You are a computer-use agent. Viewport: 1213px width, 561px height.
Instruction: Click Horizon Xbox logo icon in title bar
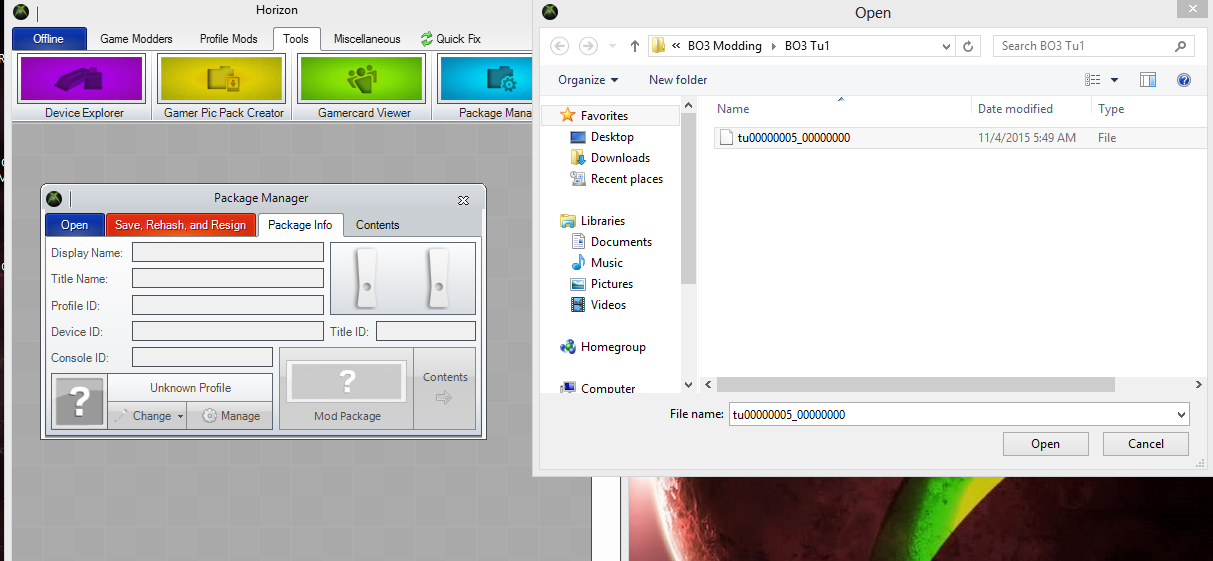pyautogui.click(x=21, y=11)
